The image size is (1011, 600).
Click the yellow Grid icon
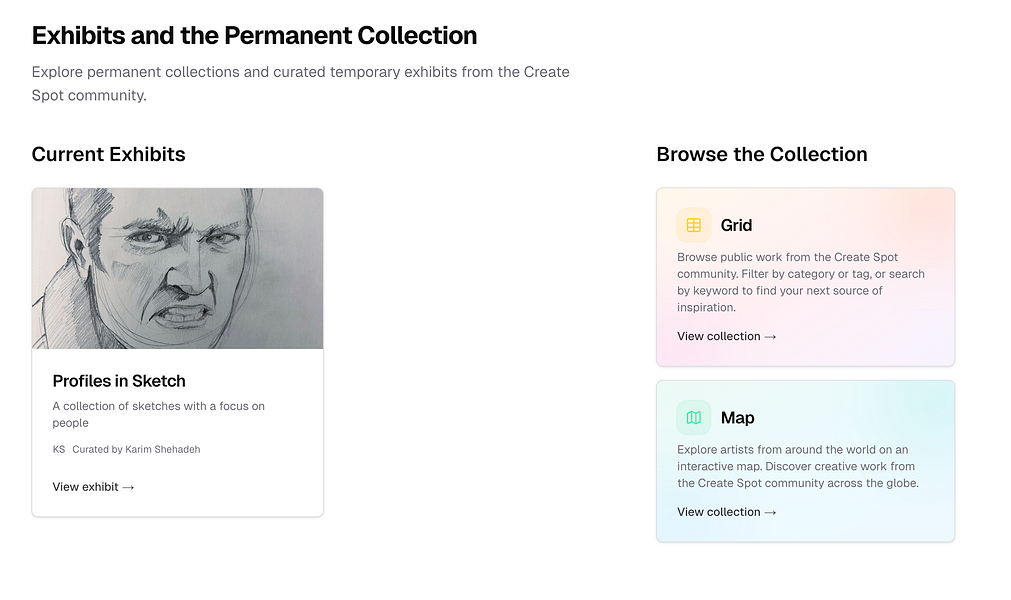(694, 225)
